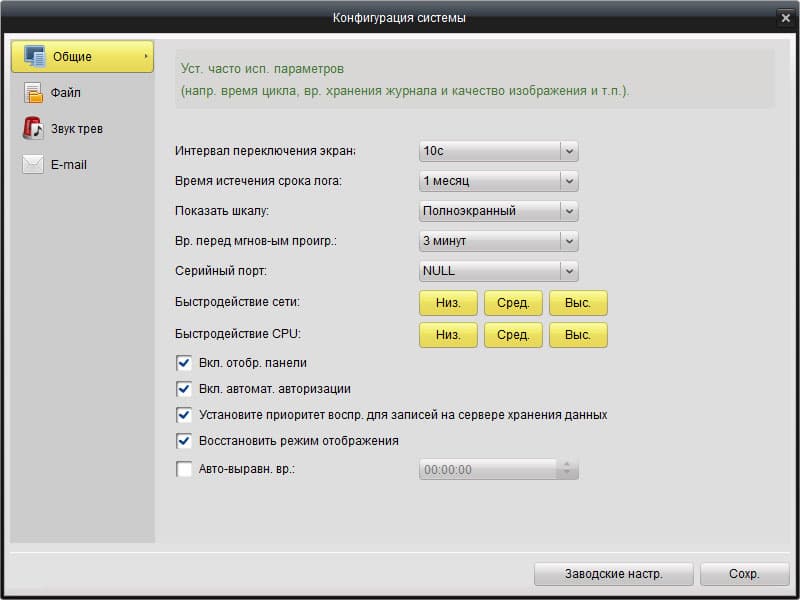800x600 pixels.
Task: Expand the Вр. перед мгнов-ым проигр. dropdown
Action: (x=498, y=241)
